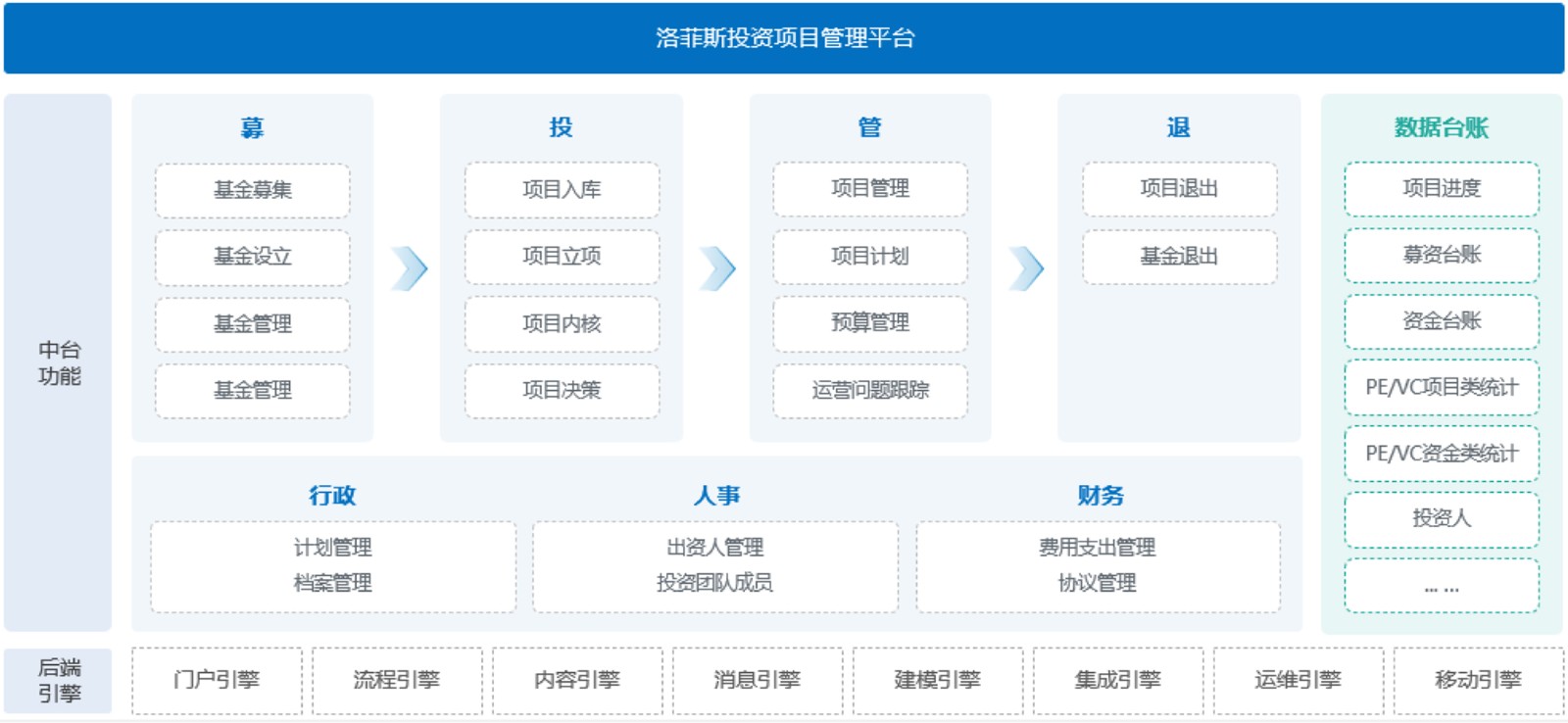This screenshot has width=1568, height=723.
Task: Select the 募 column heading
Action: click(x=253, y=128)
